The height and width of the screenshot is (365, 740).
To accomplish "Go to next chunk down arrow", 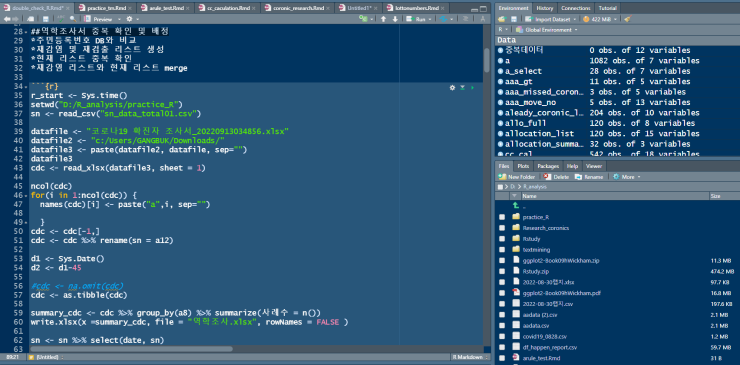I will [x=395, y=19].
